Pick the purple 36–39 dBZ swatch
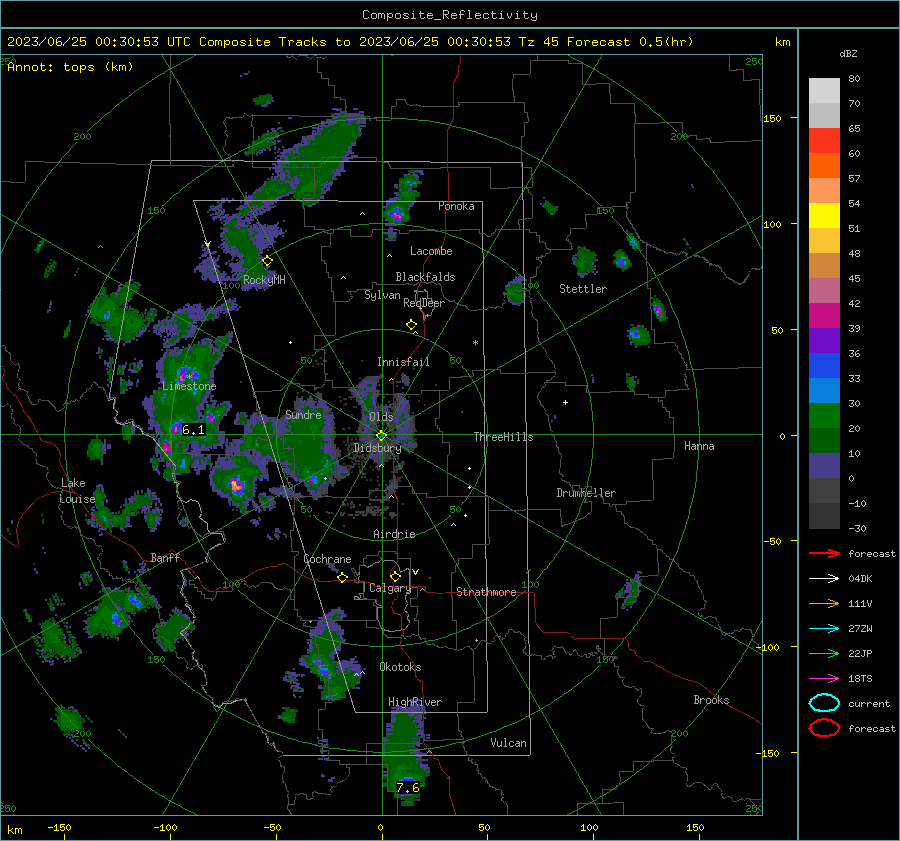Viewport: 900px width, 841px height. [824, 341]
